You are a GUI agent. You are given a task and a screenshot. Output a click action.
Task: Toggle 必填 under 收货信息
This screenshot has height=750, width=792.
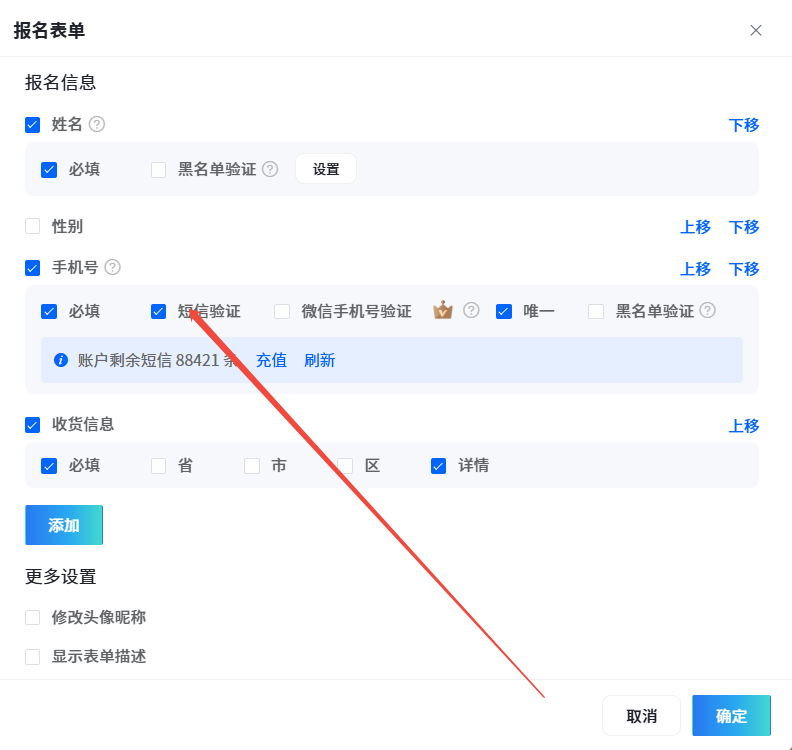tap(49, 466)
